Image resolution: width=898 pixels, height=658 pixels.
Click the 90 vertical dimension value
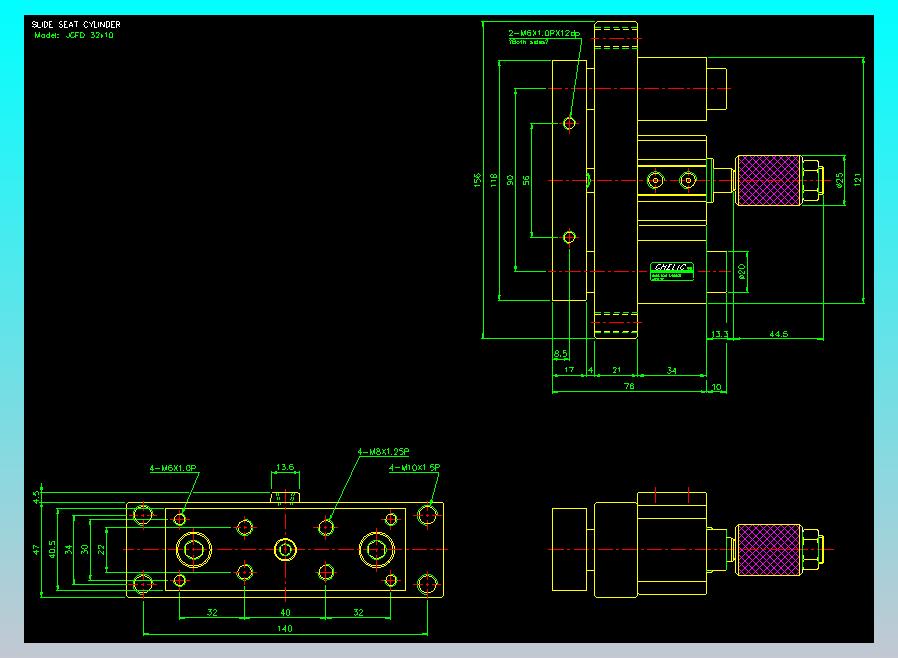(510, 180)
